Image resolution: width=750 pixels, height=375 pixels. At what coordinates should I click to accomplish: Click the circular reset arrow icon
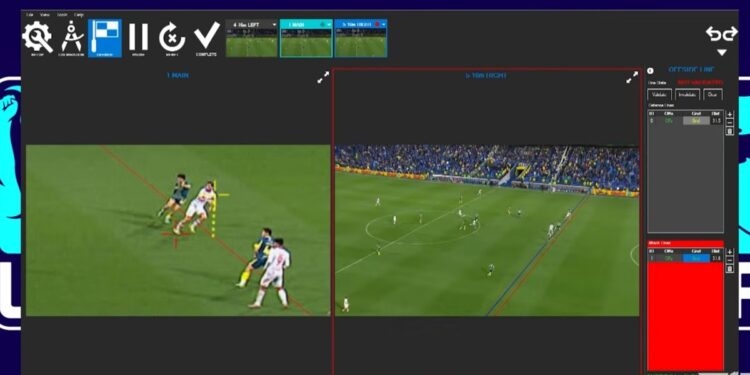pyautogui.click(x=172, y=37)
